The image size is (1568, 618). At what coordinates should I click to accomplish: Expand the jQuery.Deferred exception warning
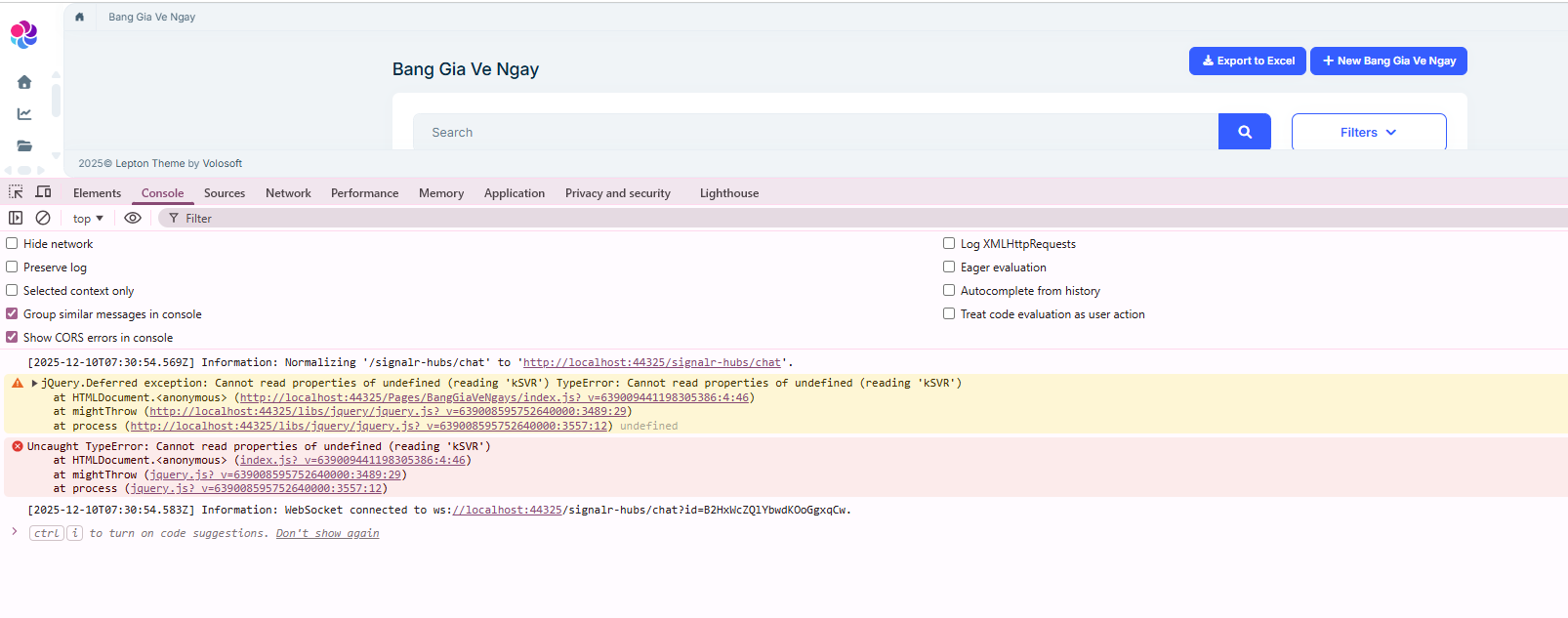click(x=35, y=383)
